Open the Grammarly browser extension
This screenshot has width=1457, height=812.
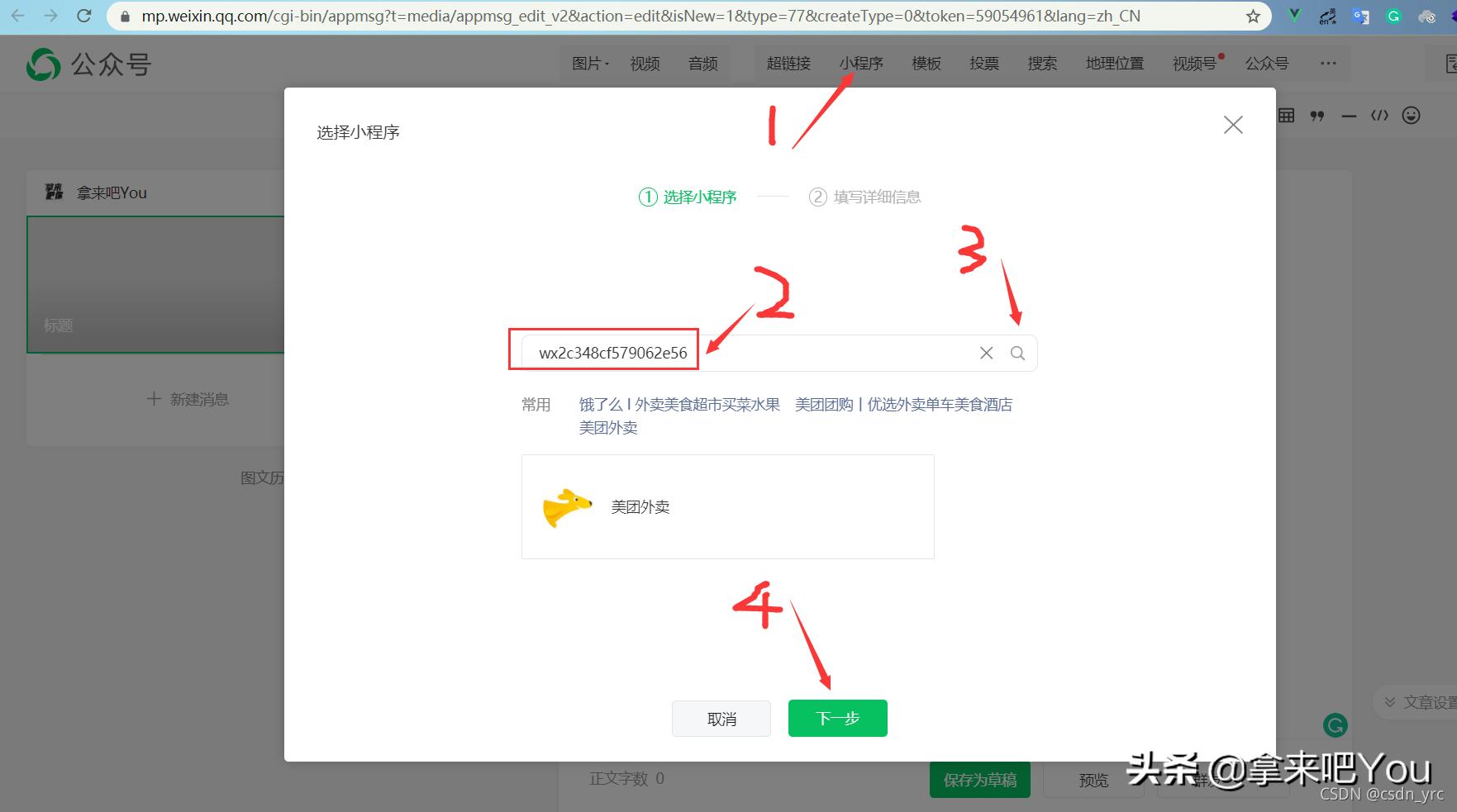[1393, 16]
